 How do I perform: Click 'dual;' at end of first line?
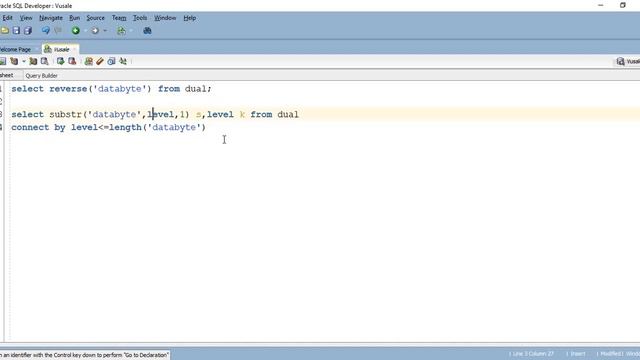point(198,89)
